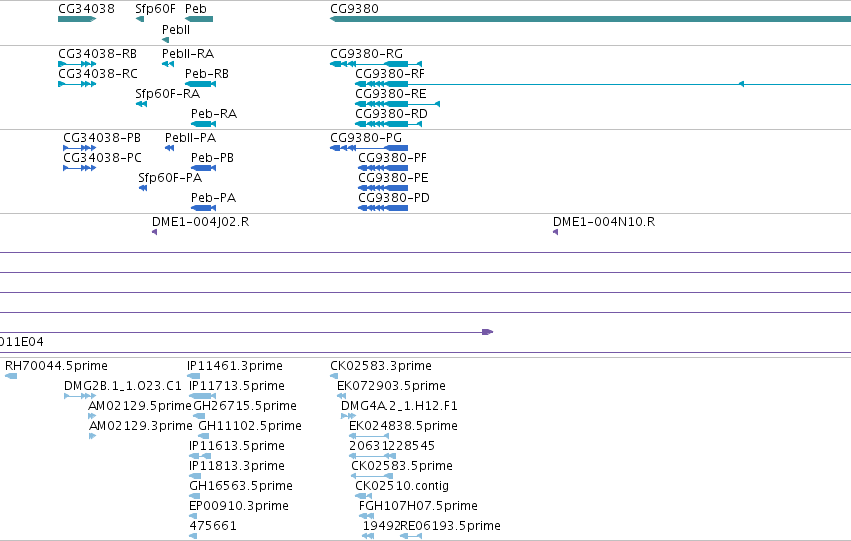
Task: Select the CK02510.contig label
Action: pyautogui.click(x=402, y=486)
